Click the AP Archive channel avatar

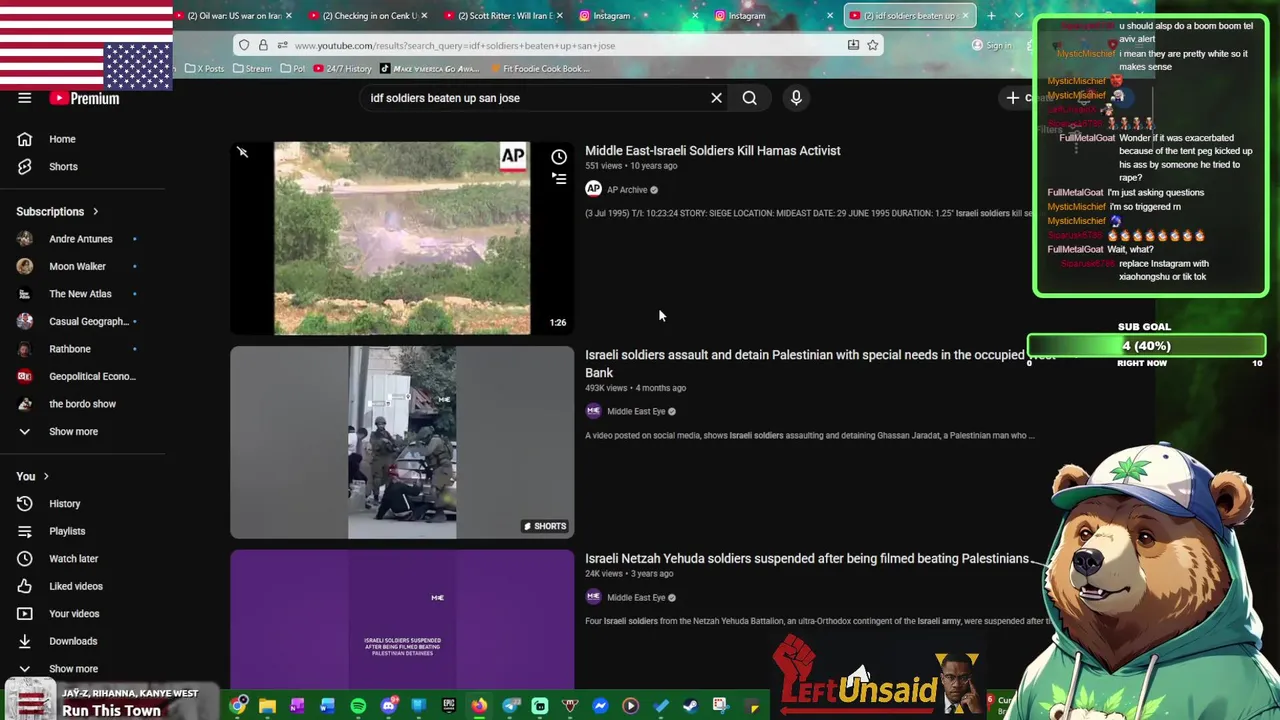(593, 189)
